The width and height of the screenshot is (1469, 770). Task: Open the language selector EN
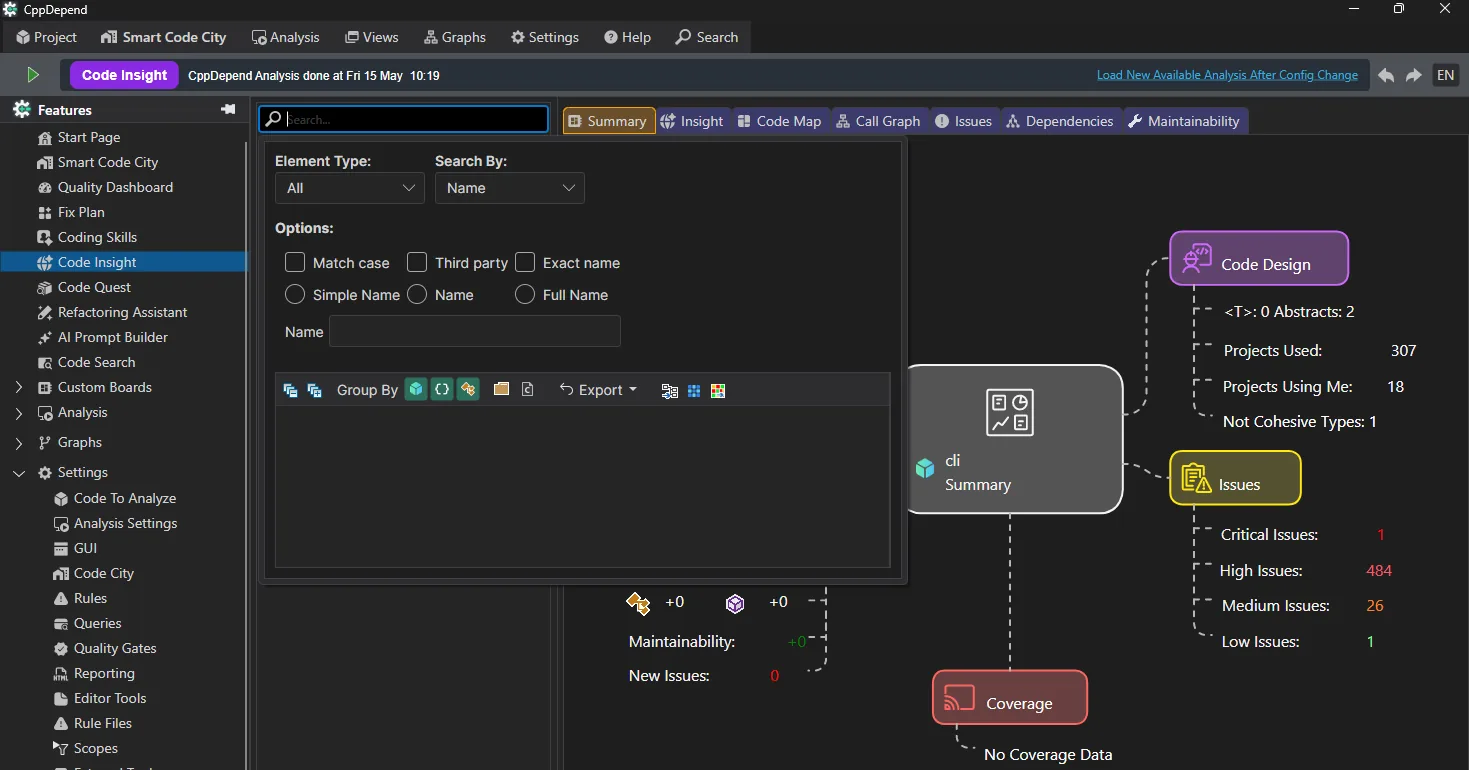pyautogui.click(x=1445, y=75)
